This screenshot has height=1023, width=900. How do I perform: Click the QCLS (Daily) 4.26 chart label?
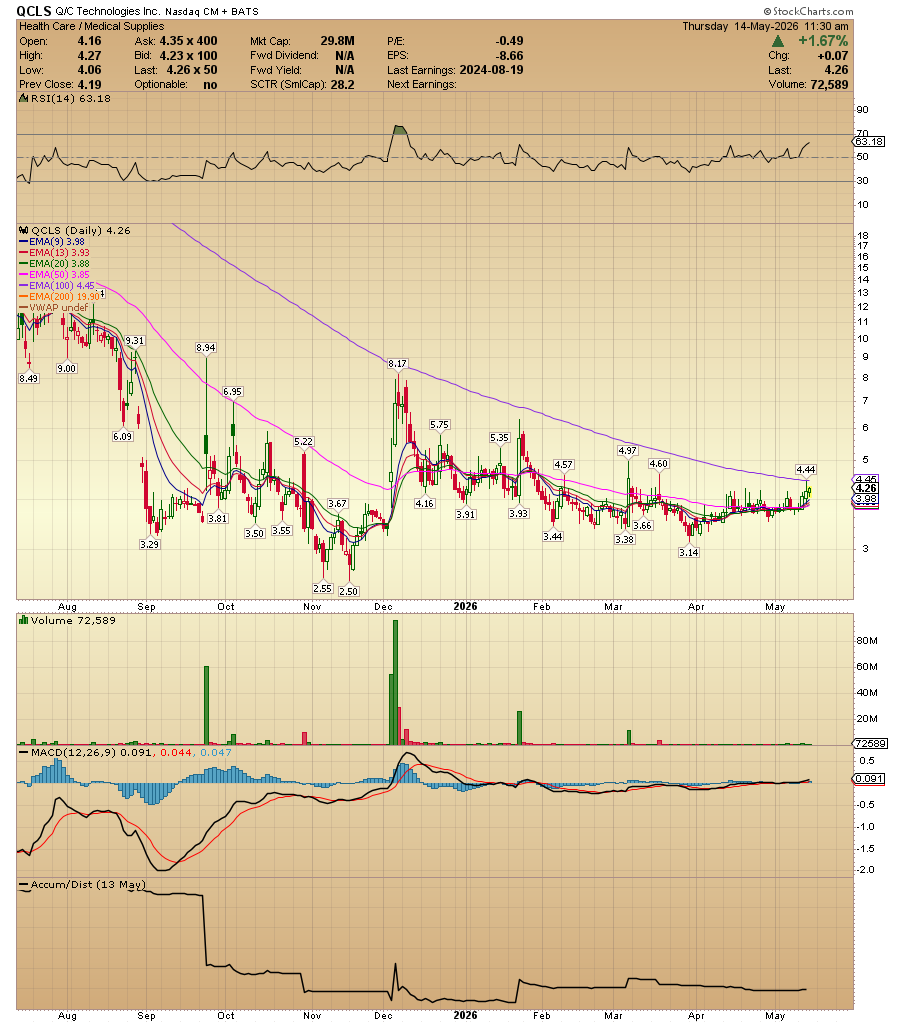point(81,230)
